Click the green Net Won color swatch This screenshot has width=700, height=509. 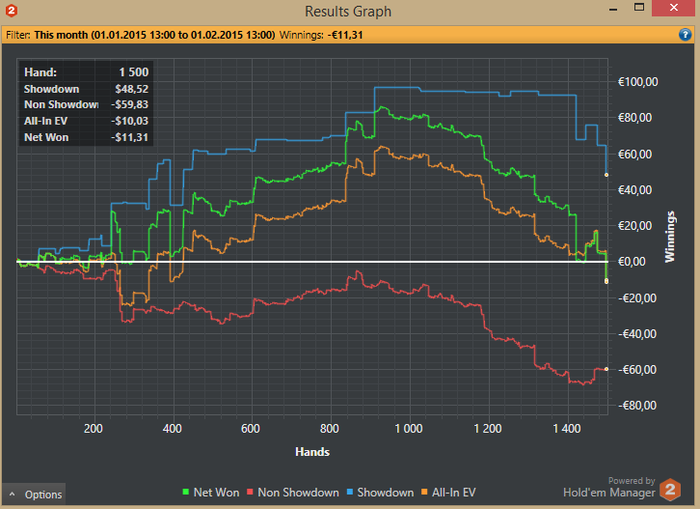pos(186,492)
